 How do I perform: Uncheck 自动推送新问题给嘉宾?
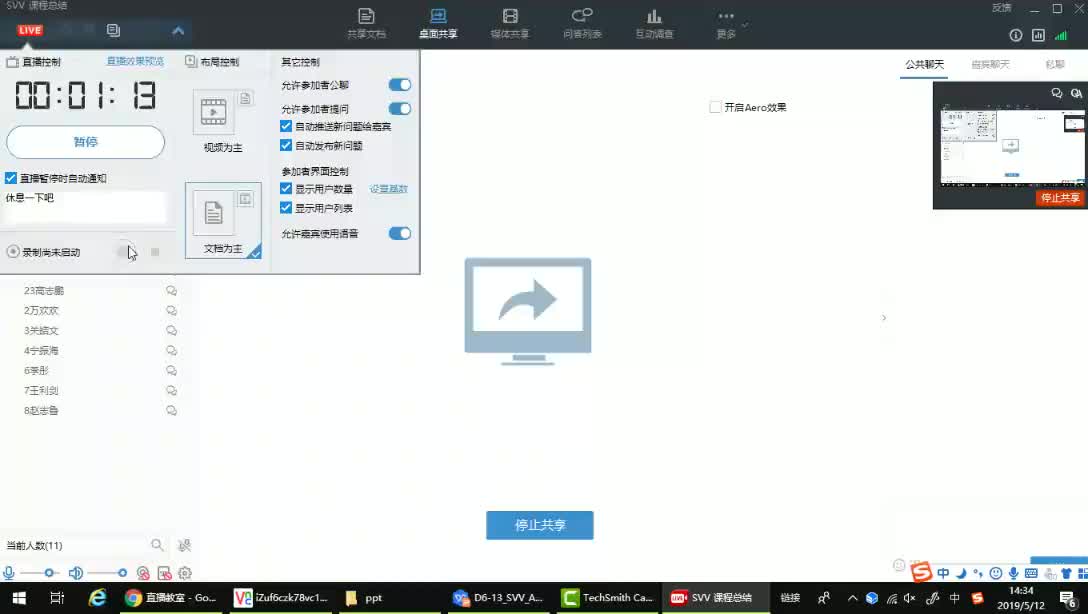(x=286, y=126)
